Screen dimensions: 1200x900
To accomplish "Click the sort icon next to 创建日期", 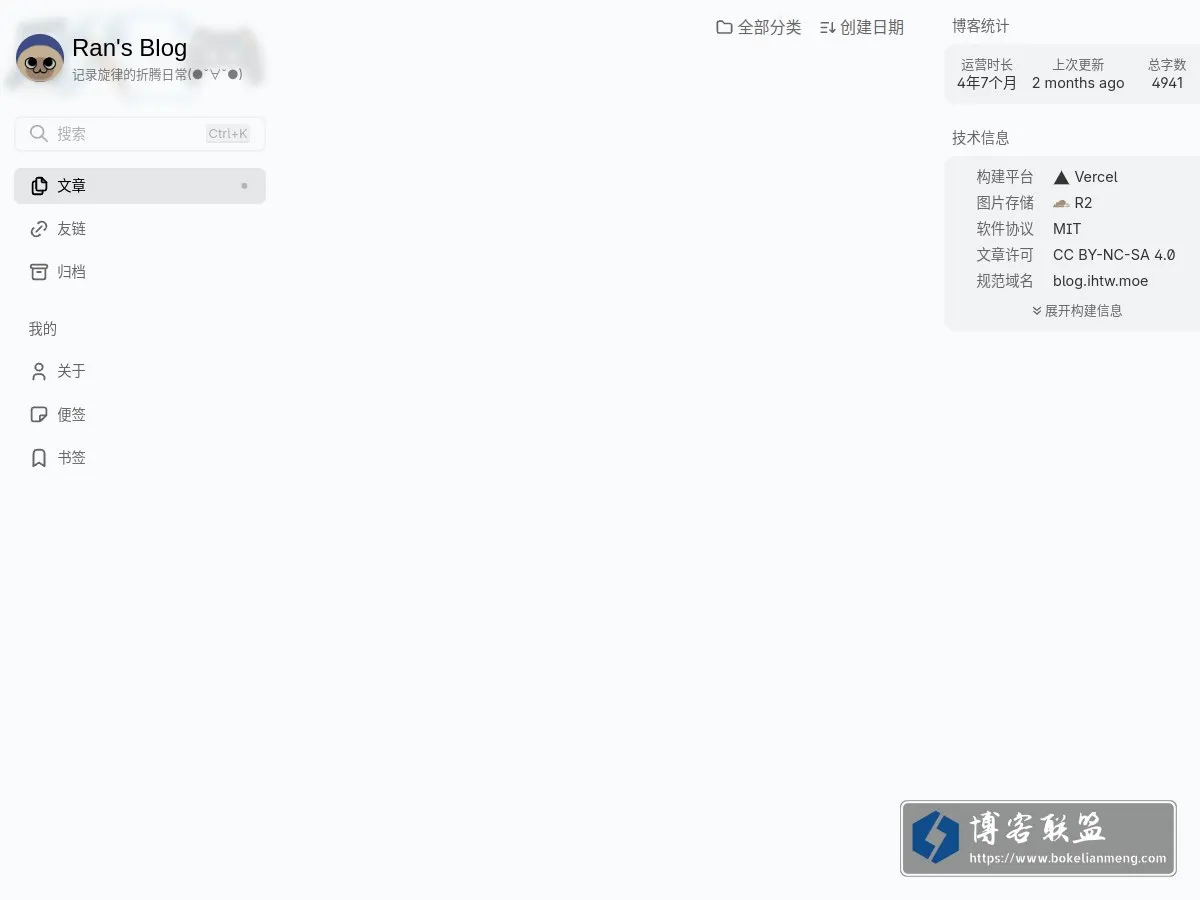I will (827, 28).
